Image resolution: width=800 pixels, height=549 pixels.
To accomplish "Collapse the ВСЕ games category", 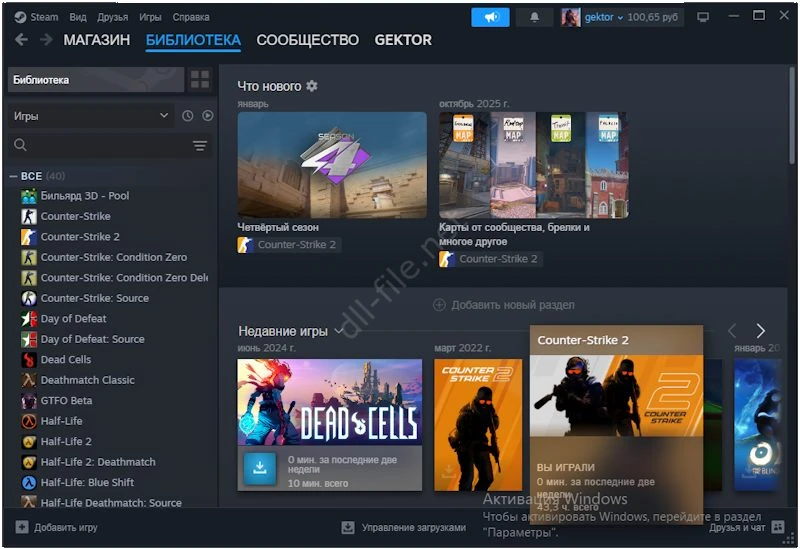I will click(x=13, y=176).
